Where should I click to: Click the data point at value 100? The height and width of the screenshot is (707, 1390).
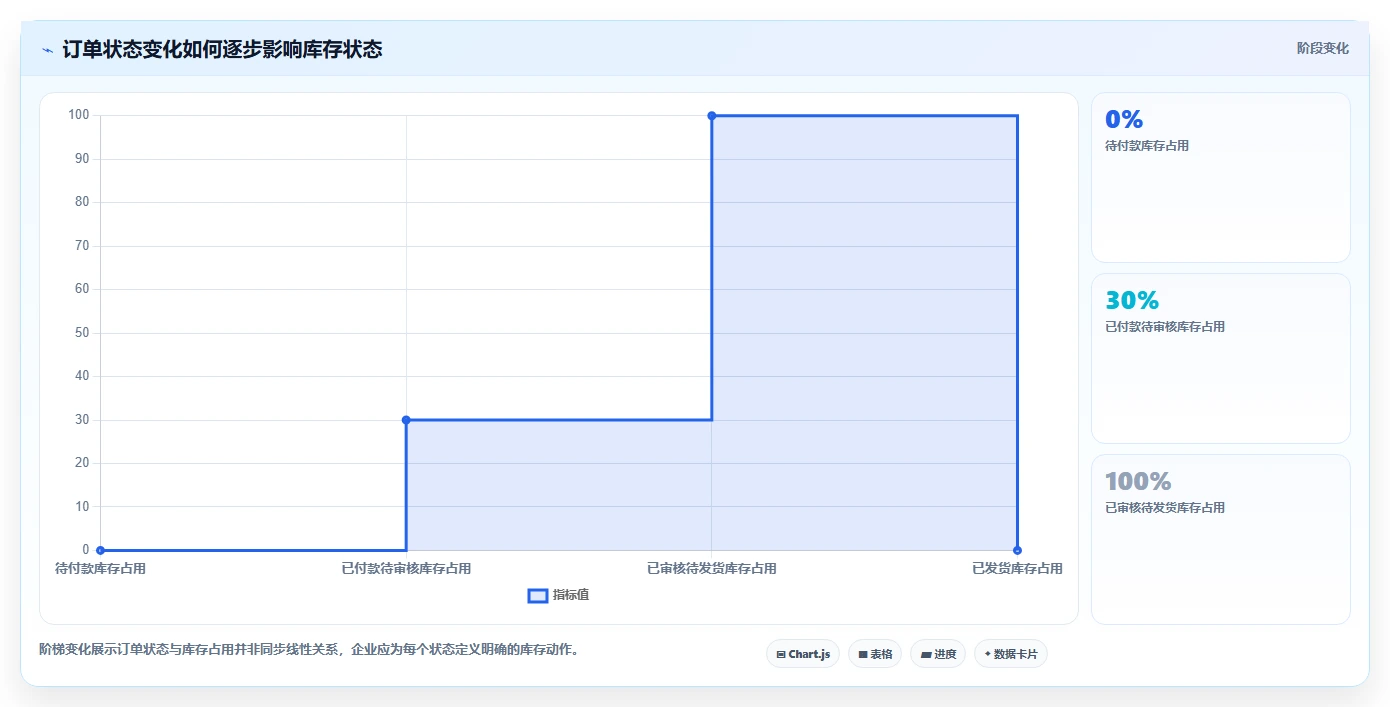tap(712, 116)
